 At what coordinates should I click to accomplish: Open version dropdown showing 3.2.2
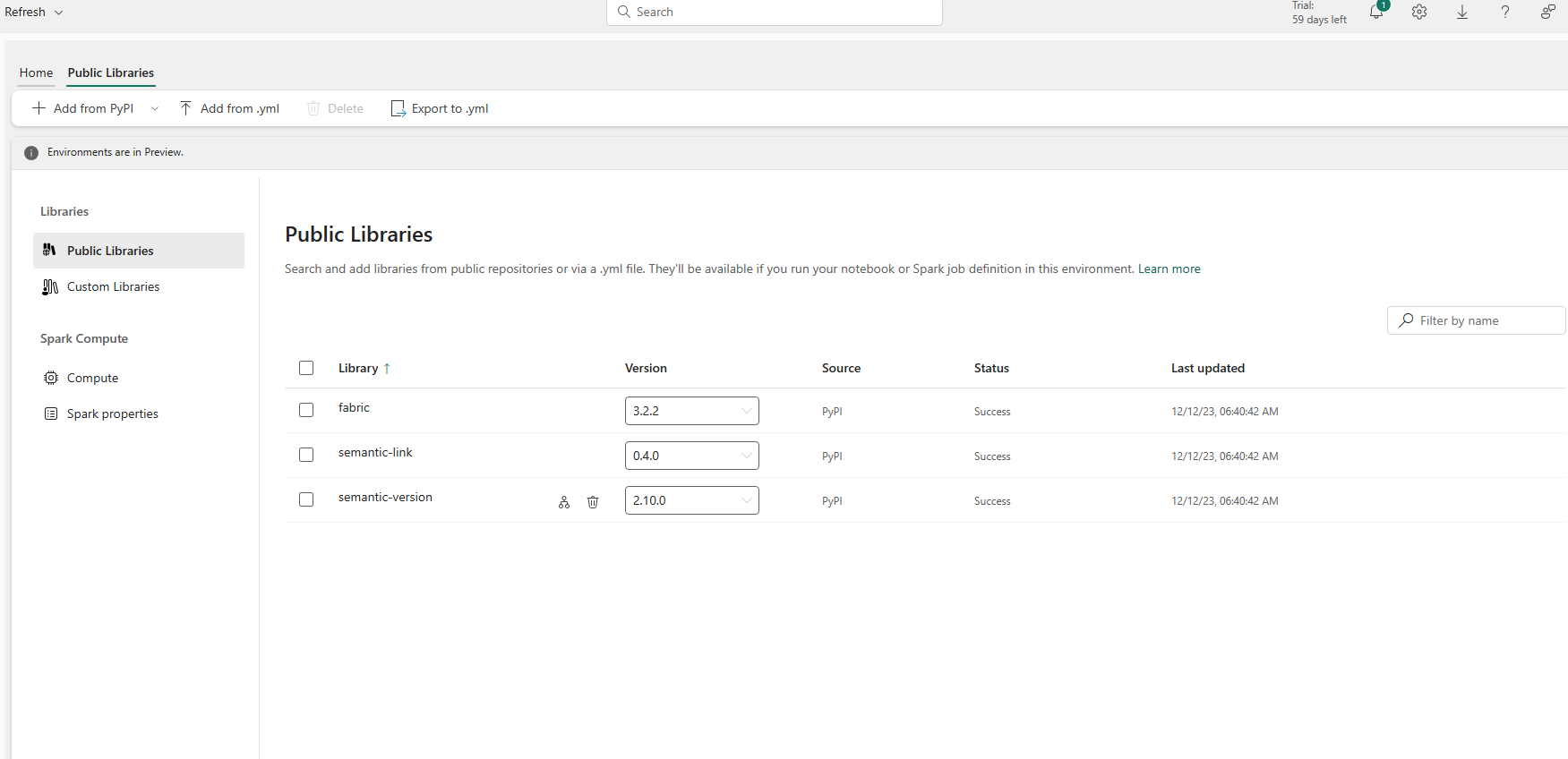pyautogui.click(x=692, y=411)
